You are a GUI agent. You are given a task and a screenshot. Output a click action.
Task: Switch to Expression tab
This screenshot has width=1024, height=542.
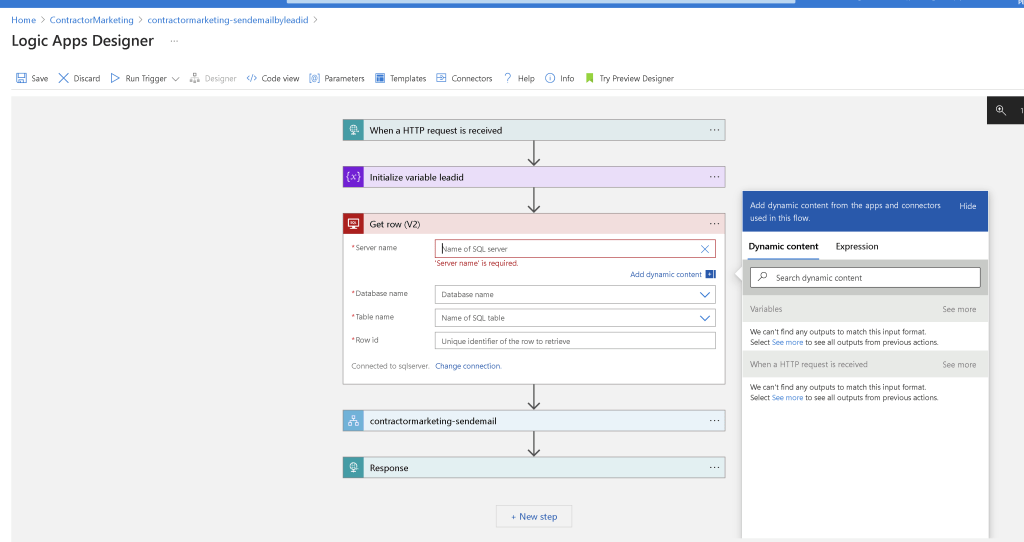tap(857, 246)
